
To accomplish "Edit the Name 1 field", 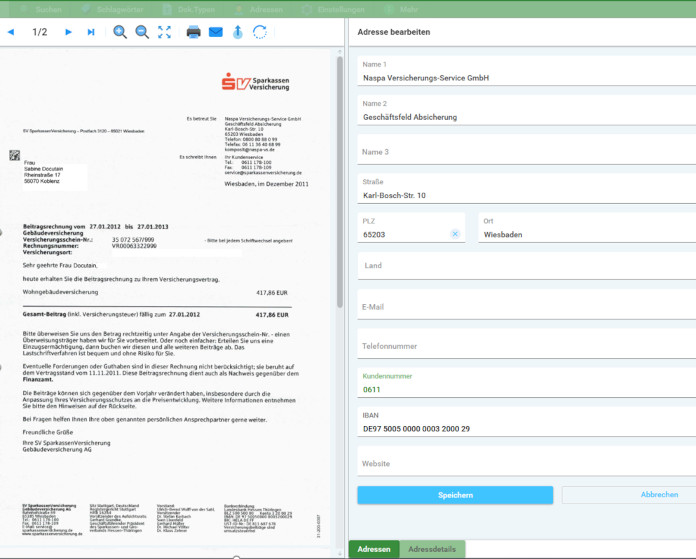I will click(x=526, y=71).
